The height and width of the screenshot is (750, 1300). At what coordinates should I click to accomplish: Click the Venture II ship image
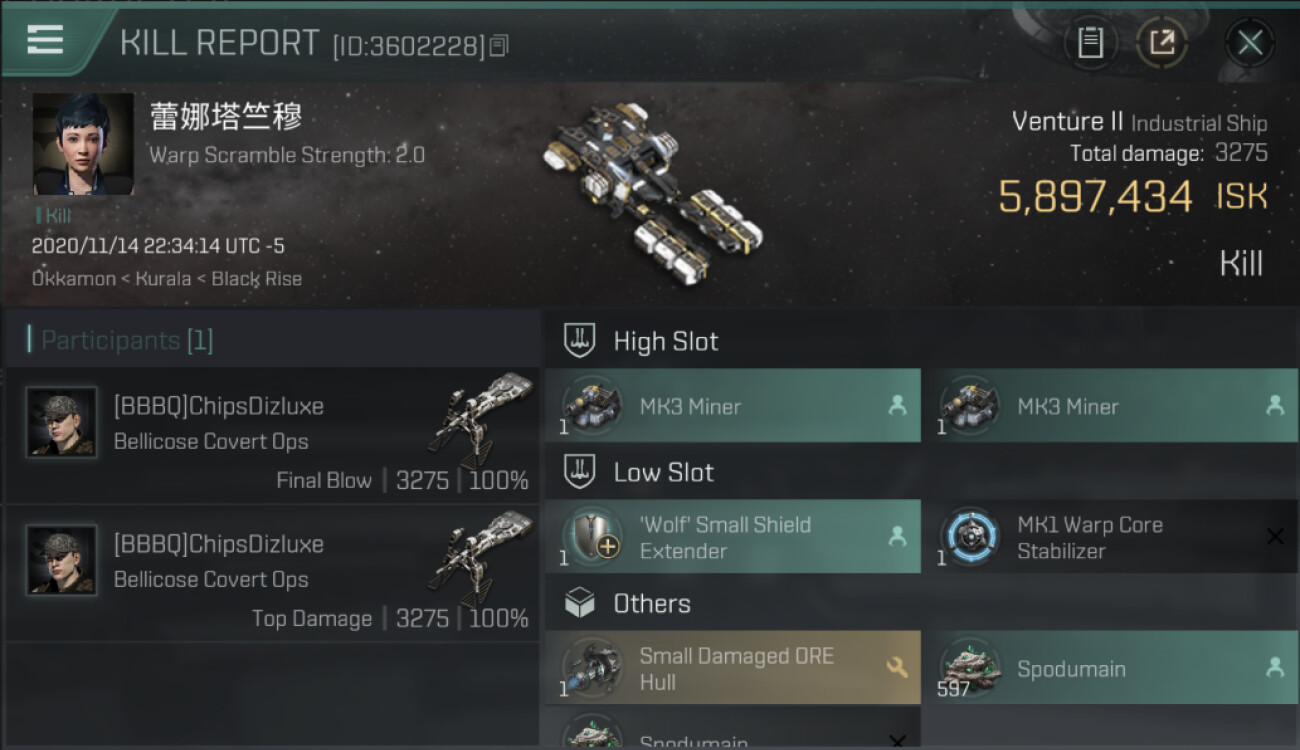(x=652, y=190)
